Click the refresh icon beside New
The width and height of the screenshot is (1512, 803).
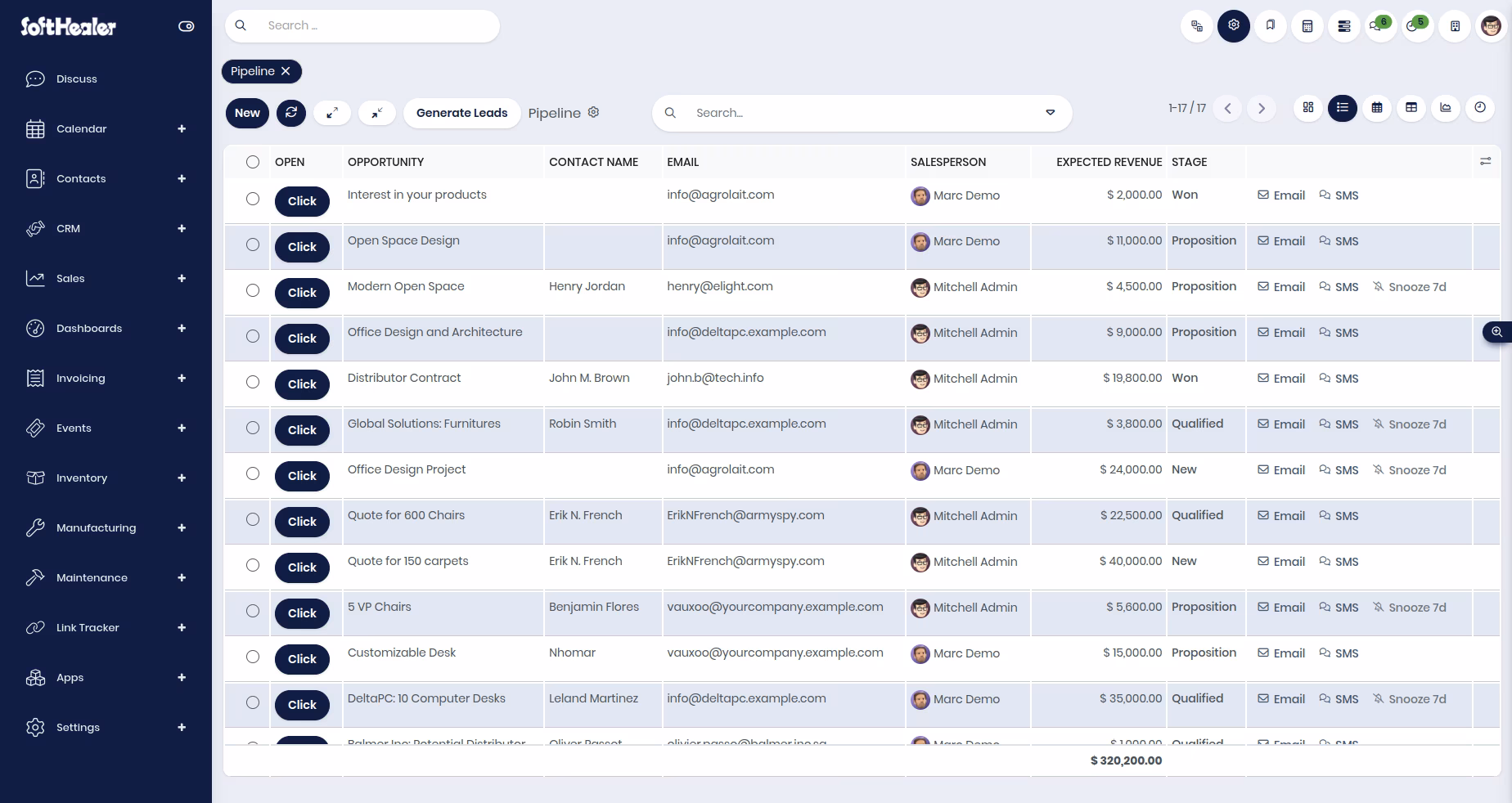point(291,113)
